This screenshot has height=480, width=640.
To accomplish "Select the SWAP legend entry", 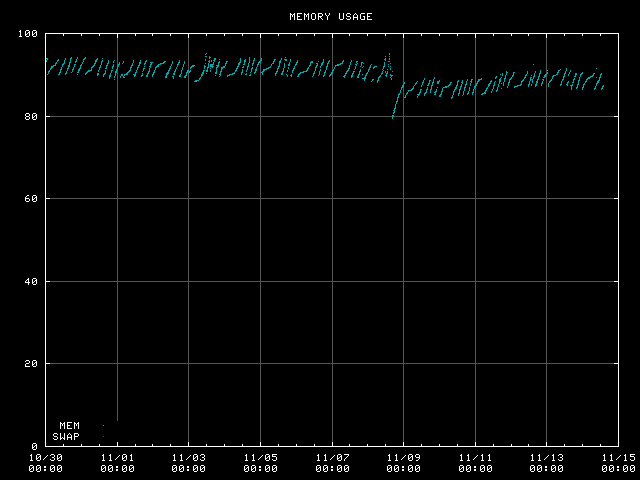I will [66, 436].
